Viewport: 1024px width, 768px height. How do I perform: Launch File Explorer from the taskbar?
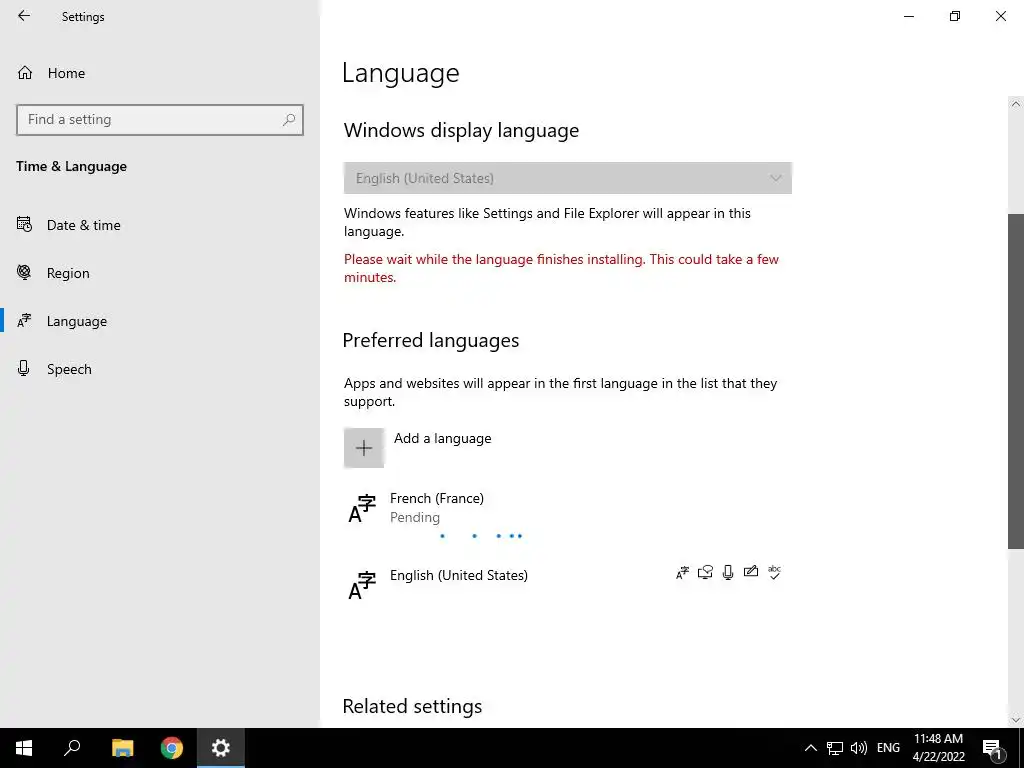click(122, 748)
